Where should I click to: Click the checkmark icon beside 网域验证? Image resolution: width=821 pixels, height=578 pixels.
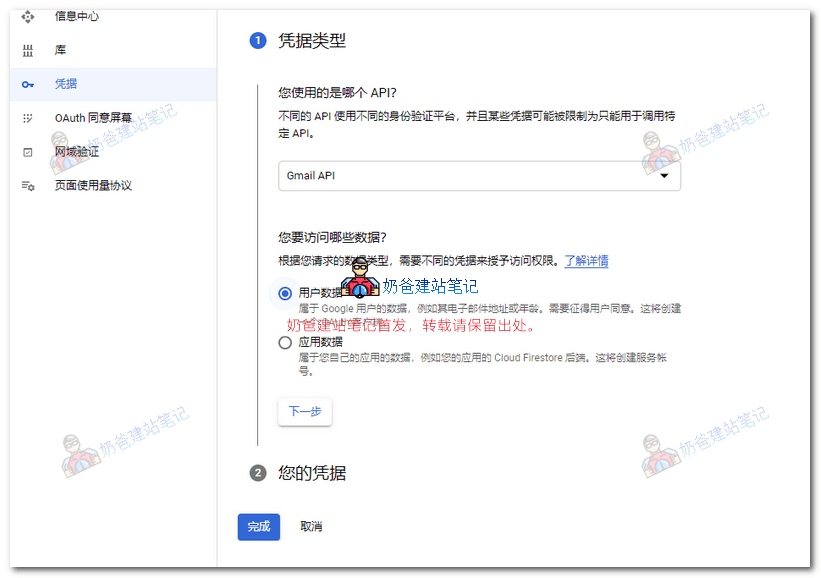(26, 152)
